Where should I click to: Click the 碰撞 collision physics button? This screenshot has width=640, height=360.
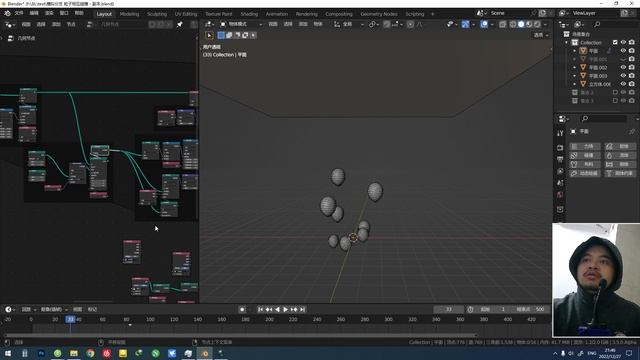pyautogui.click(x=585, y=155)
